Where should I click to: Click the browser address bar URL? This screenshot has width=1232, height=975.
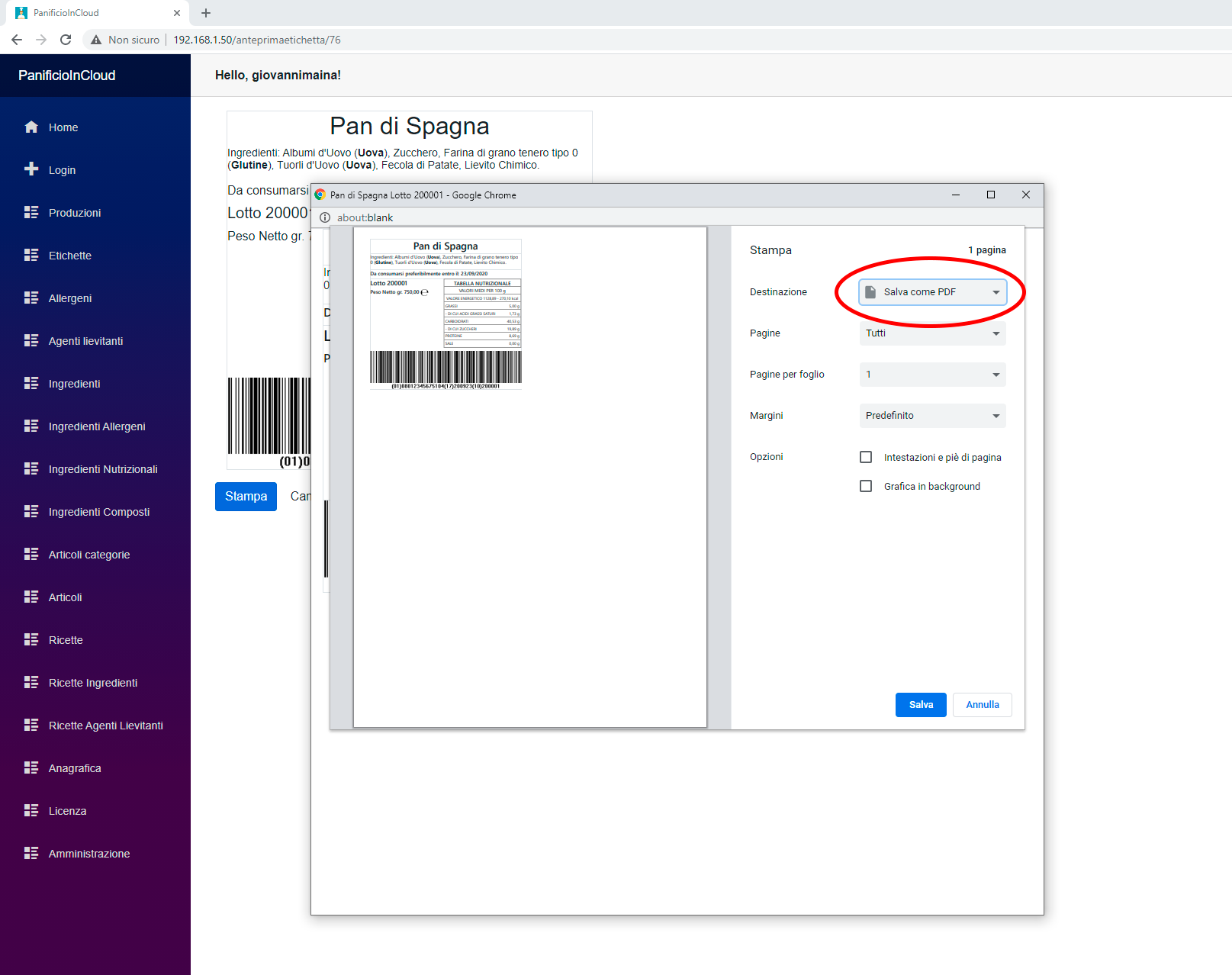coord(257,40)
